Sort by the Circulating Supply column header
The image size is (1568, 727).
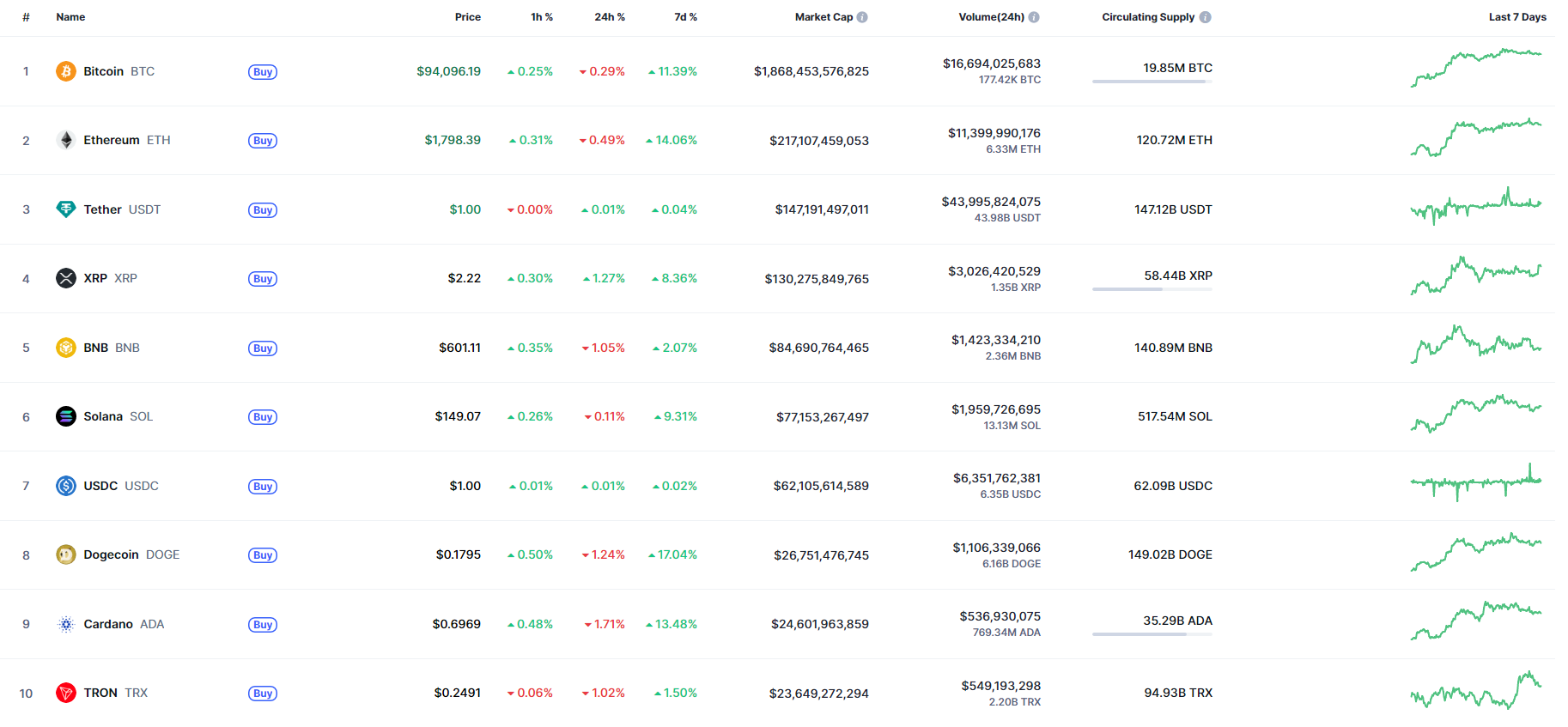[x=1148, y=17]
